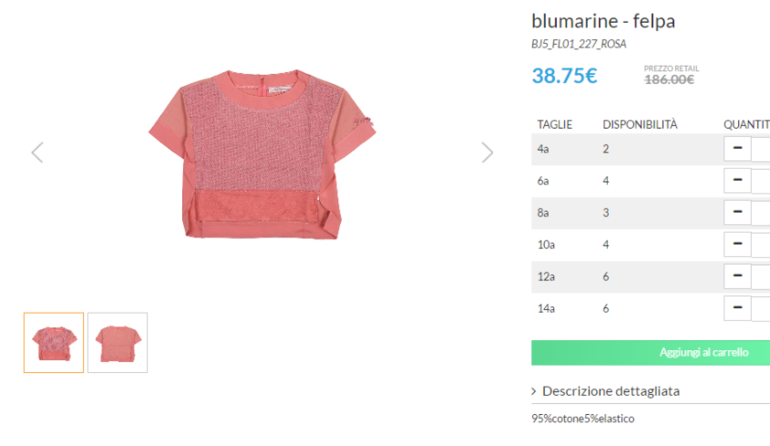Click the main pink sweatshirt image
The height and width of the screenshot is (446, 770).
coord(262,152)
